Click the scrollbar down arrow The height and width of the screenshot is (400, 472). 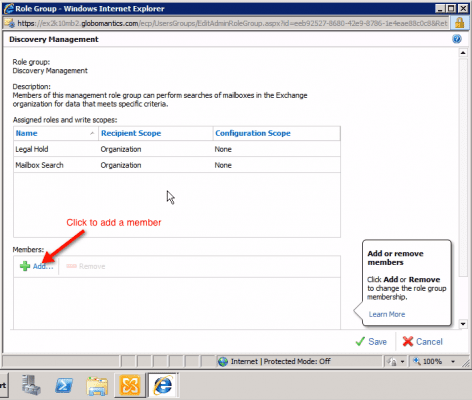(463, 324)
